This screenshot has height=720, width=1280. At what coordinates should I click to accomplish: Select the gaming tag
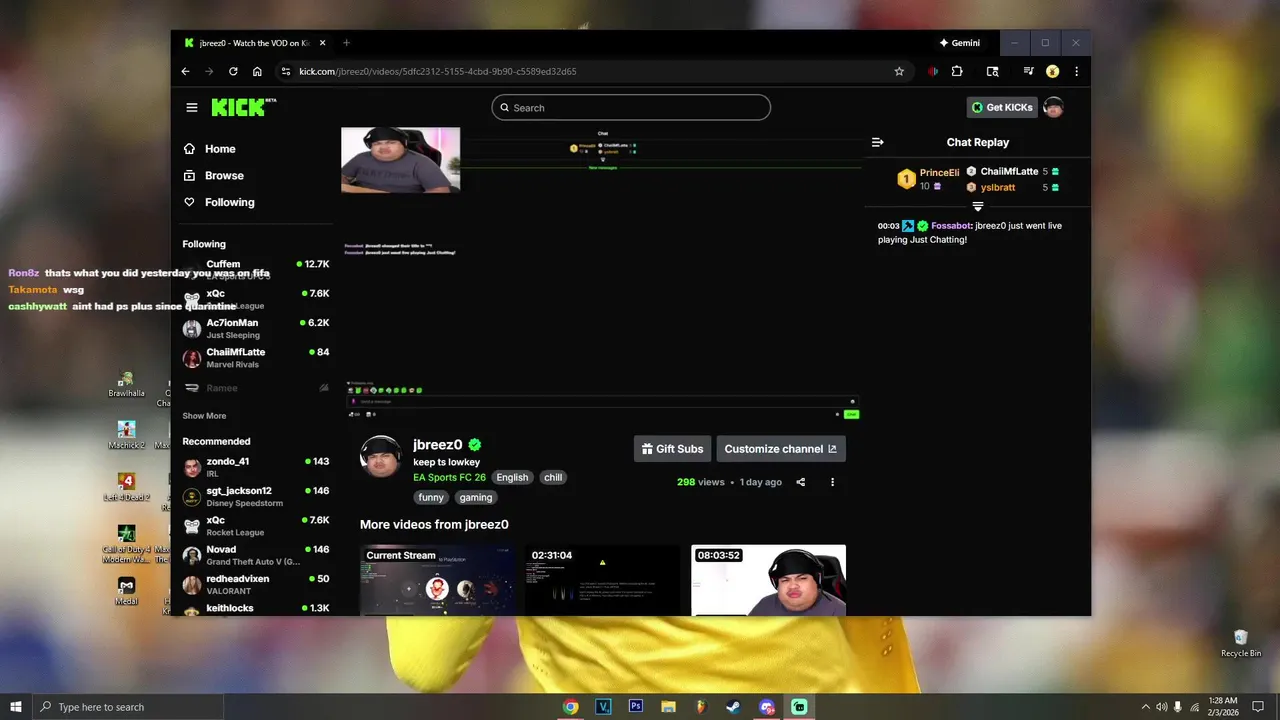point(476,497)
